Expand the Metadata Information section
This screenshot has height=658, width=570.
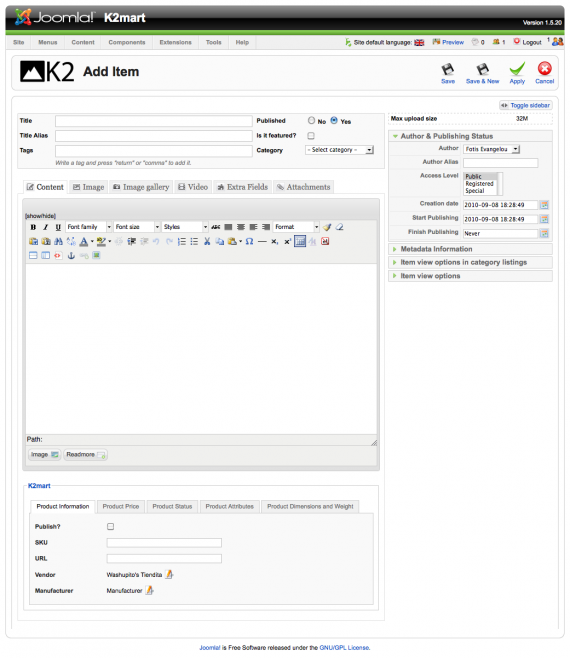pos(470,249)
